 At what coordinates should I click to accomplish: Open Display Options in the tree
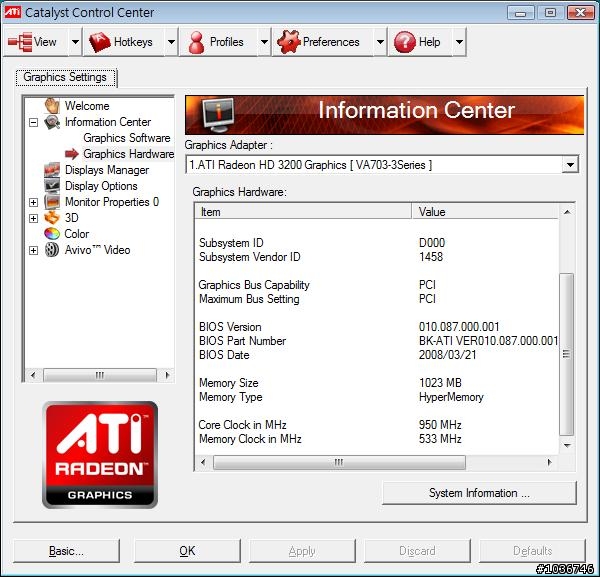click(101, 186)
